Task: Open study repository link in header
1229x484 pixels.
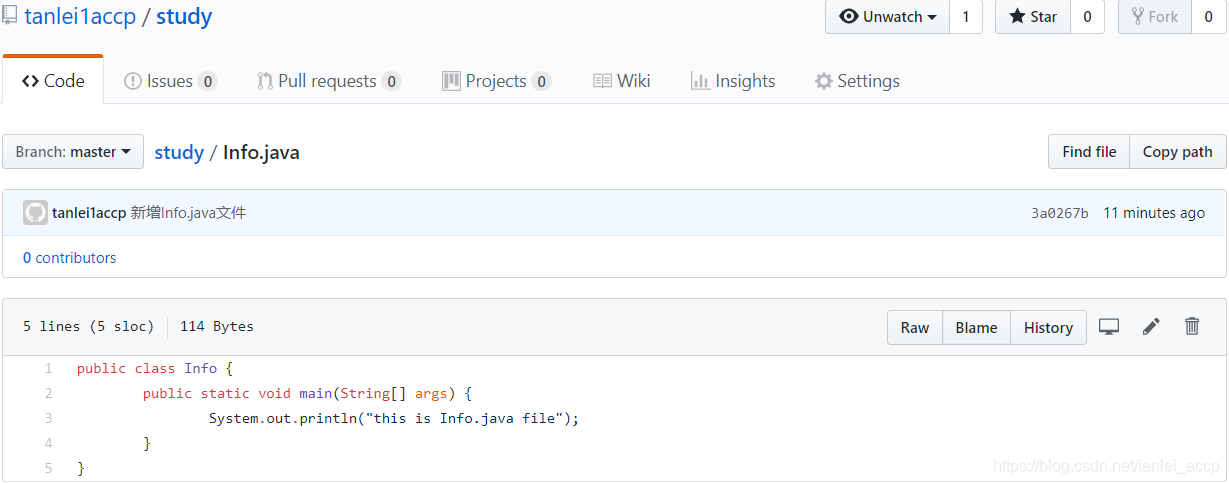Action: [x=184, y=16]
